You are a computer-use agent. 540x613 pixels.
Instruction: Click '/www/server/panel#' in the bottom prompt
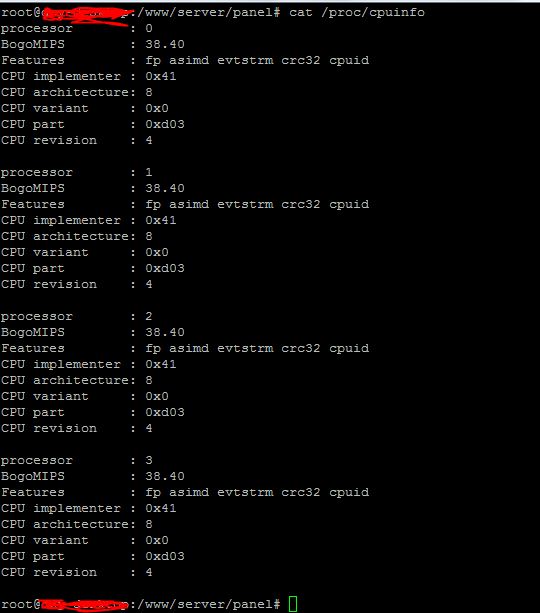[208, 604]
